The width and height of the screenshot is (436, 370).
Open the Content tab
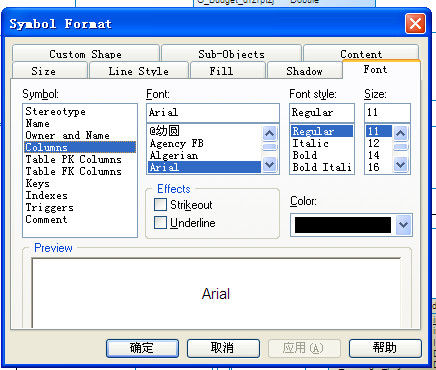(361, 54)
